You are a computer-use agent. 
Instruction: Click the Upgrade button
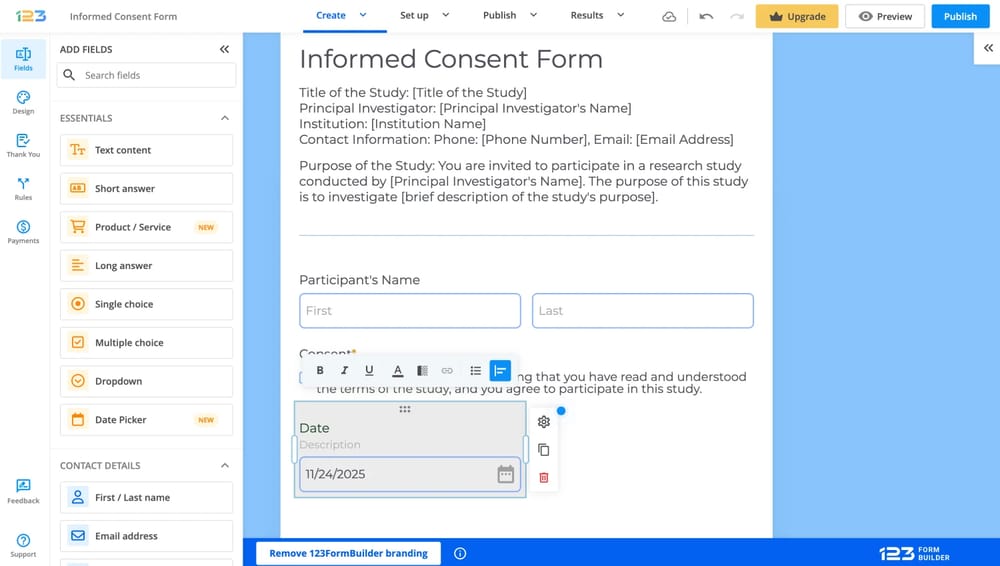tap(797, 16)
